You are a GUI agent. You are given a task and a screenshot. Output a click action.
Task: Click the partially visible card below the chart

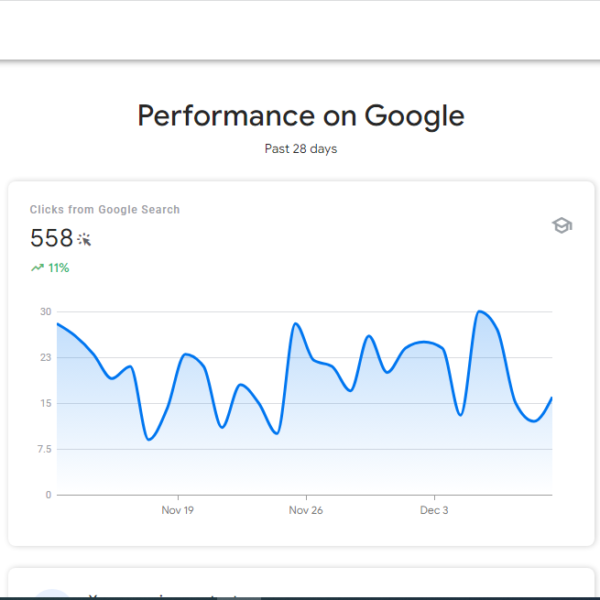click(x=301, y=584)
